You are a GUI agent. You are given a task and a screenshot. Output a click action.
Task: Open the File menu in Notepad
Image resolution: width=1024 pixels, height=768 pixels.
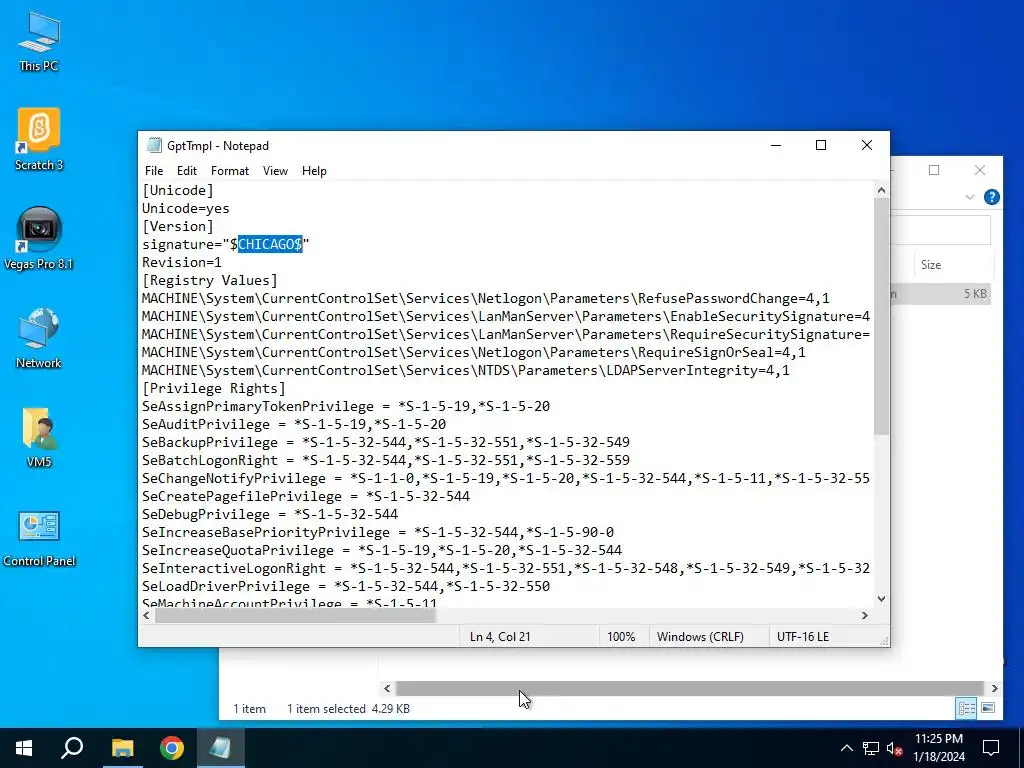[x=154, y=170]
